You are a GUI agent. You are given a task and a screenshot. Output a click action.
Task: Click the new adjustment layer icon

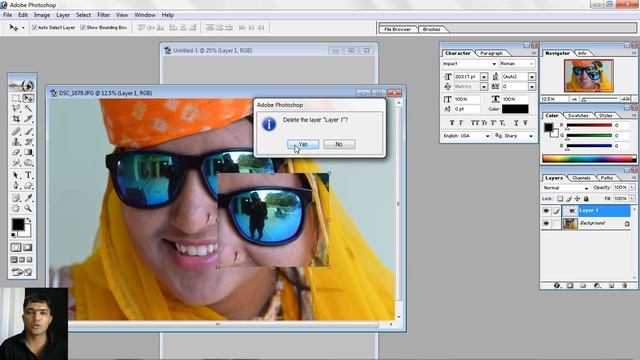click(597, 285)
